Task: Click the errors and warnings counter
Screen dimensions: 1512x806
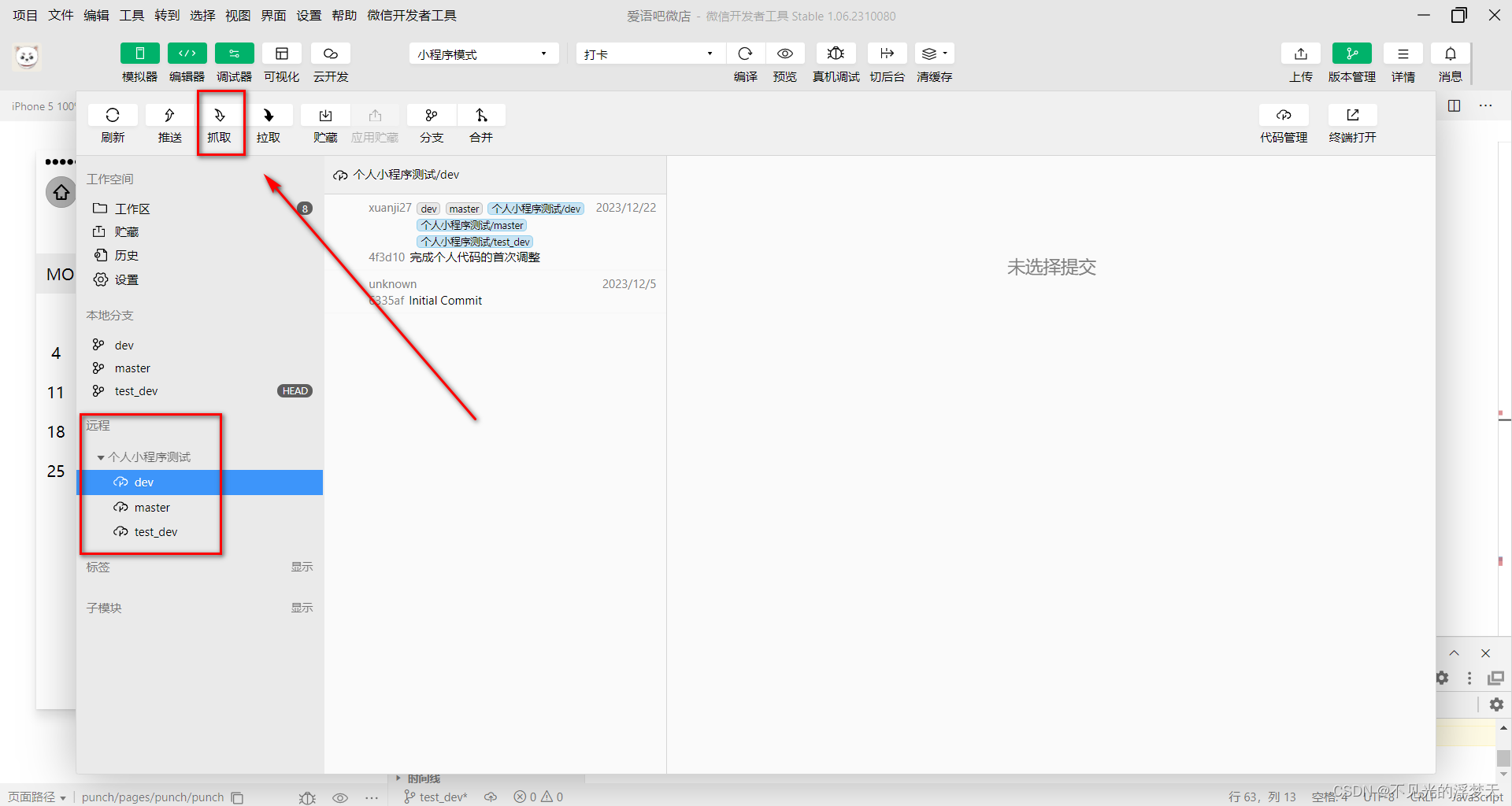Action: pyautogui.click(x=539, y=797)
